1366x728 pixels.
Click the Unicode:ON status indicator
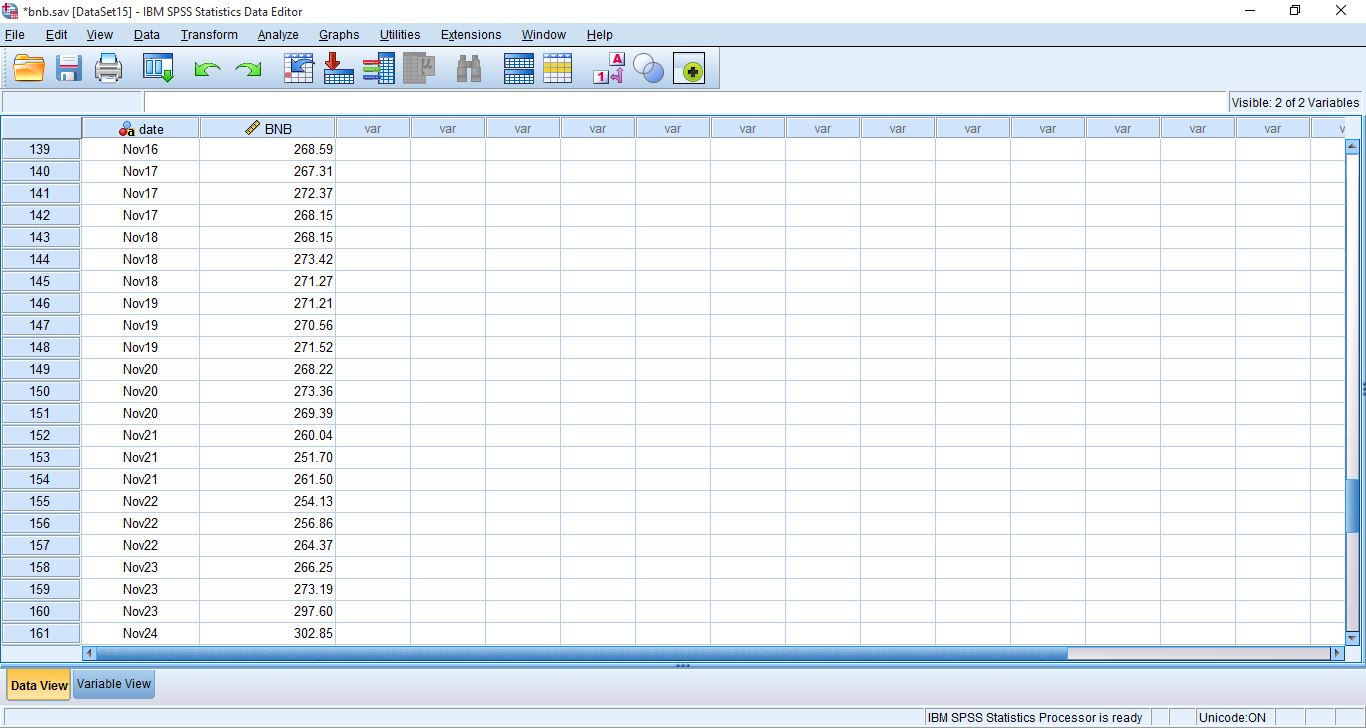[x=1232, y=717]
